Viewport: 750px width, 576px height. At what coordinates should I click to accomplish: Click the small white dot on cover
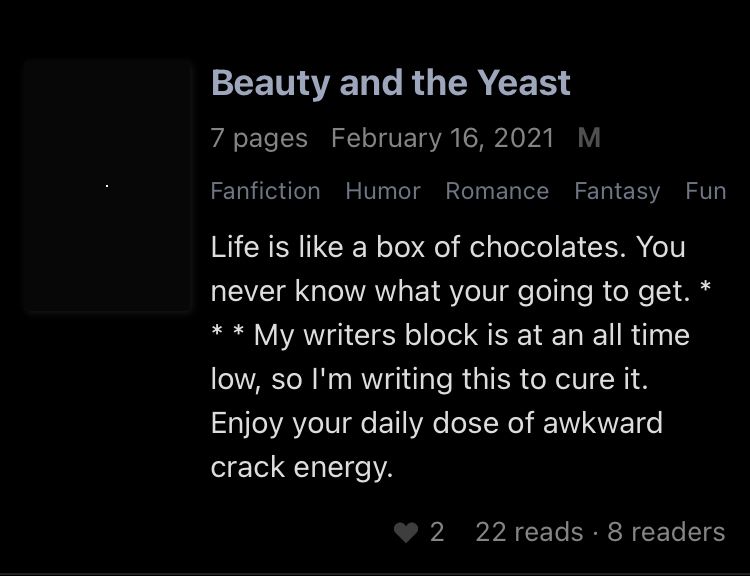coord(107,186)
